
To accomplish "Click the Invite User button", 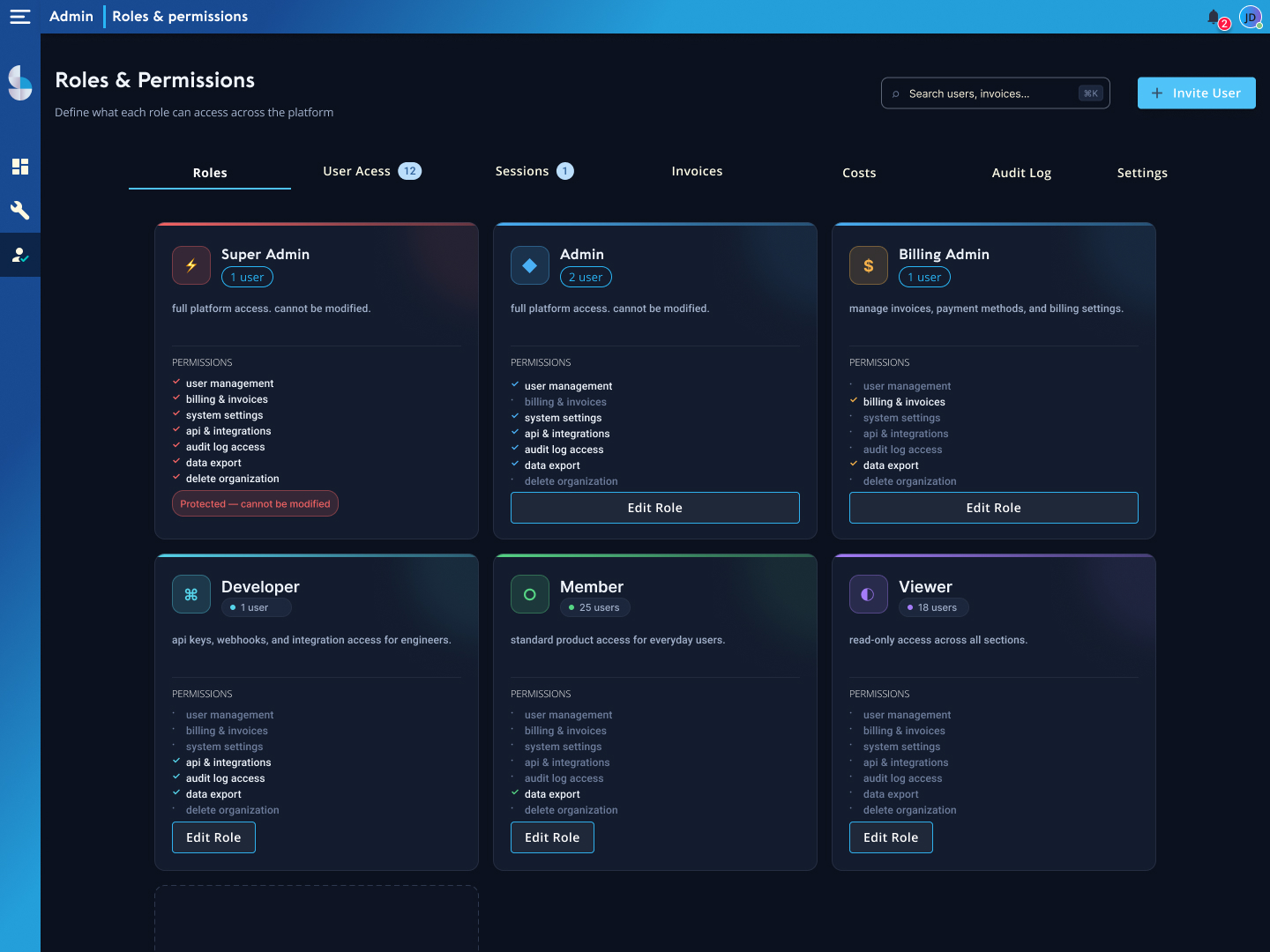I will click(x=1197, y=93).
